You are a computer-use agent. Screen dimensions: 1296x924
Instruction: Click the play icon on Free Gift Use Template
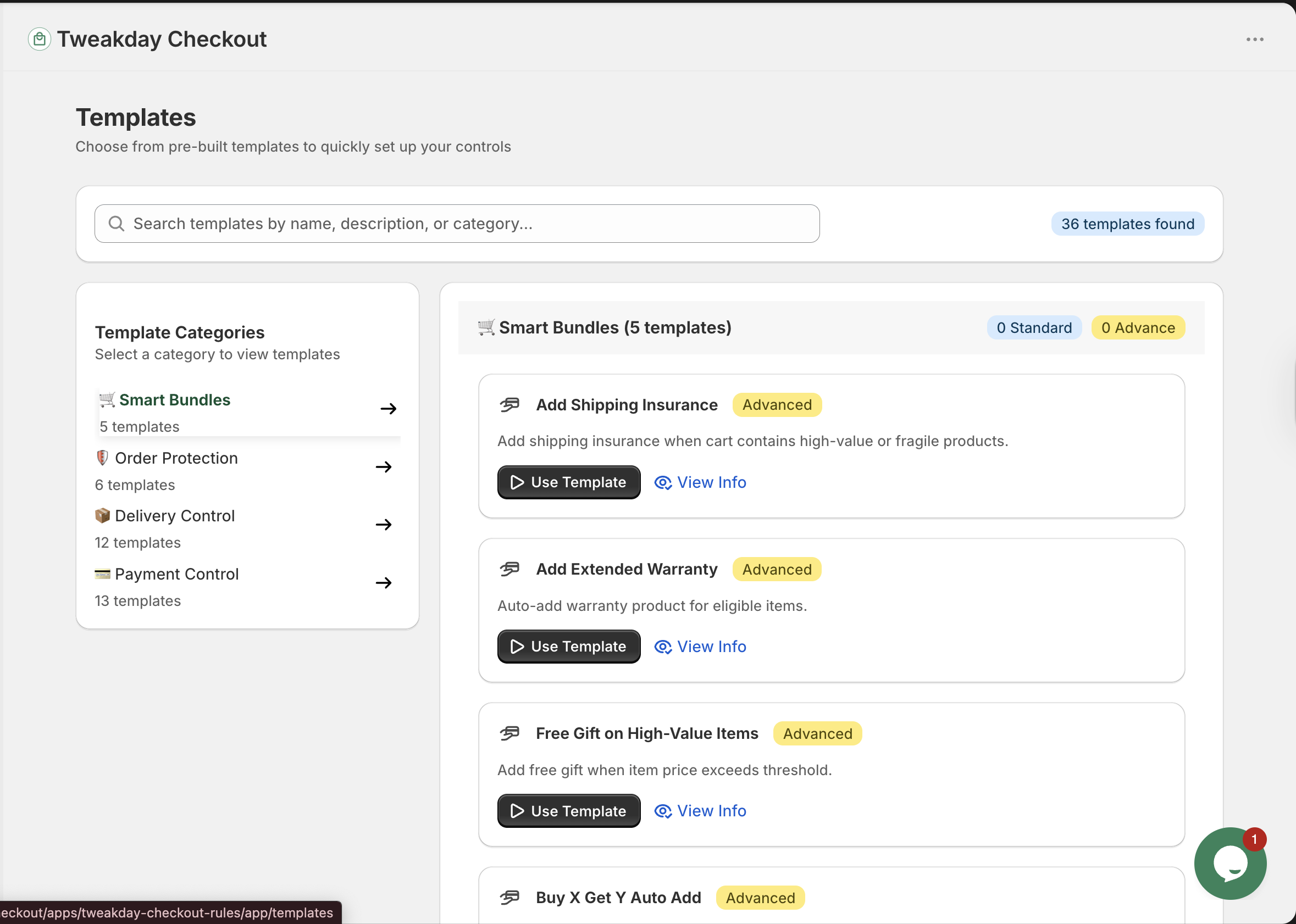517,811
